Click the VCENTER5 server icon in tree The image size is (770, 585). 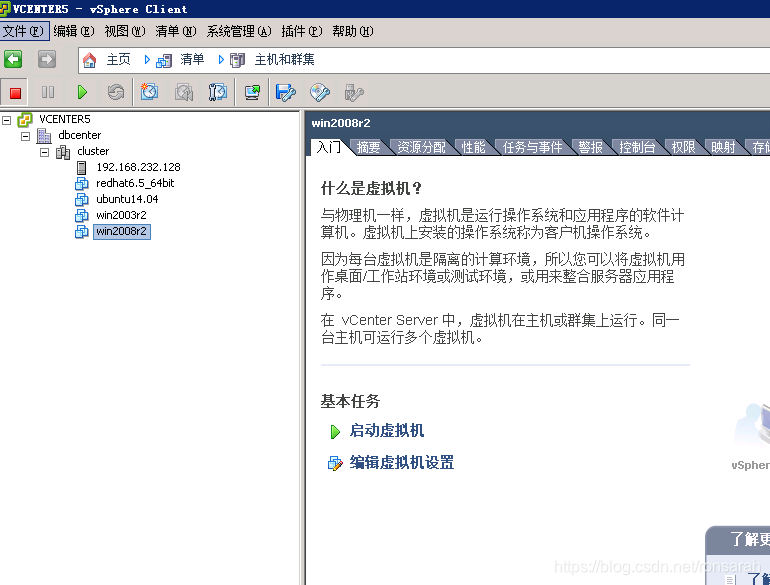tap(25, 119)
